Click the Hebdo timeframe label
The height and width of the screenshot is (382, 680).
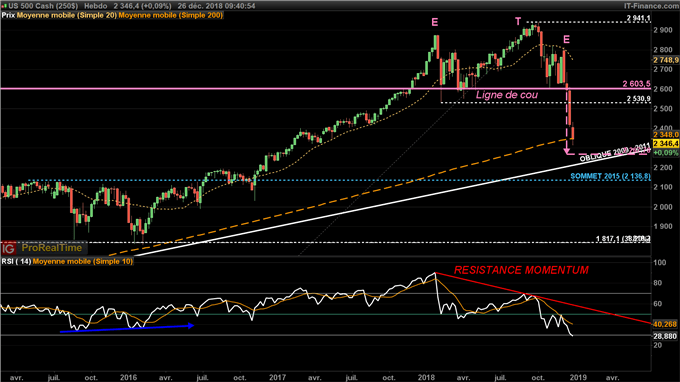point(95,6)
